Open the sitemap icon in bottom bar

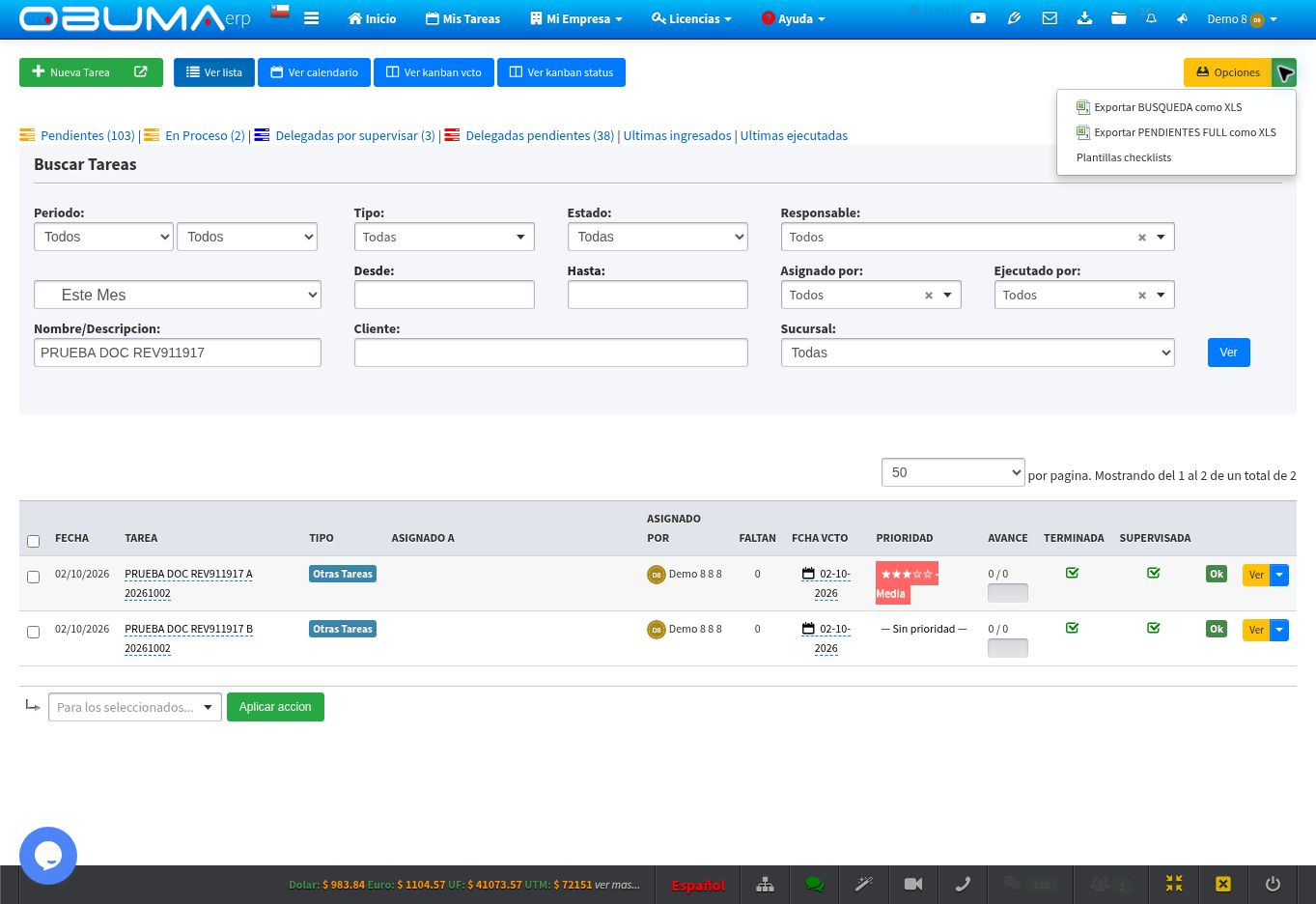tap(765, 884)
